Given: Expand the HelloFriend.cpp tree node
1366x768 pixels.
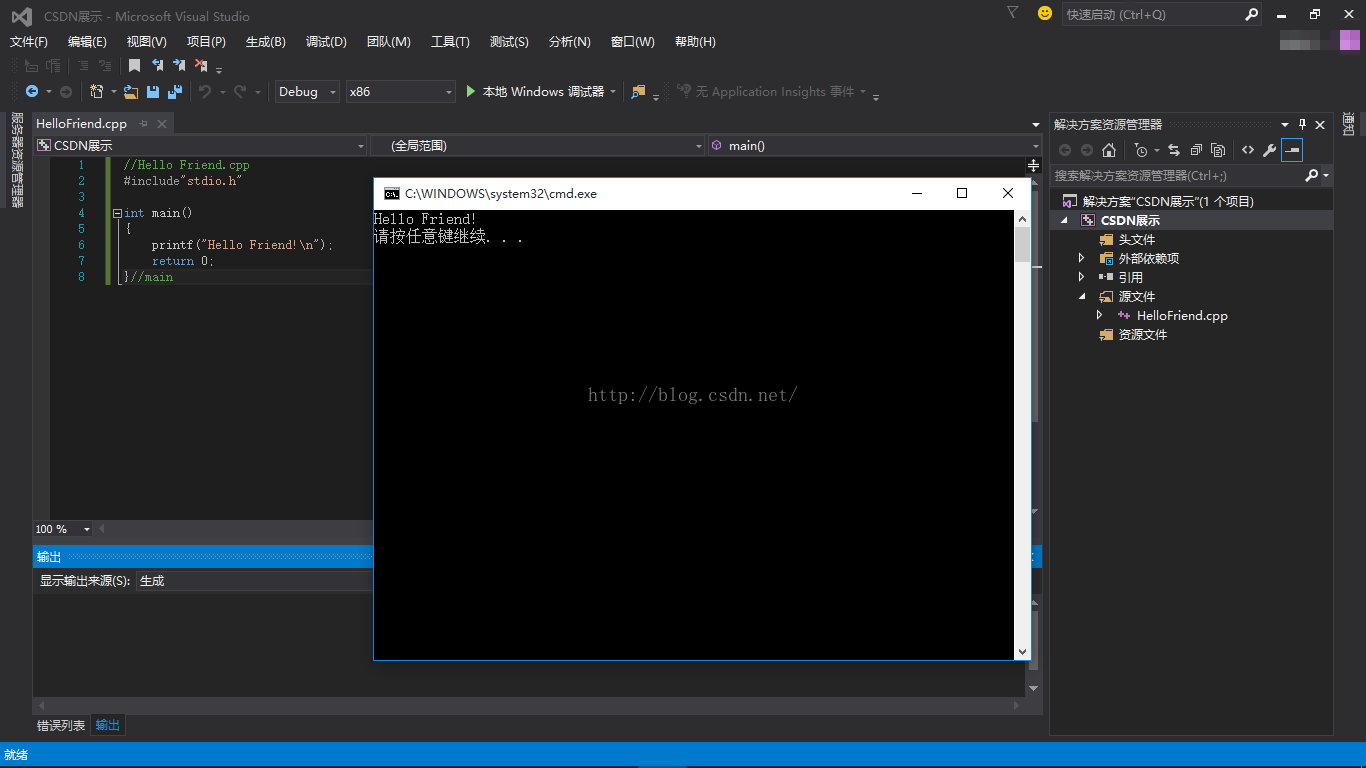Looking at the screenshot, I should click(x=1099, y=315).
